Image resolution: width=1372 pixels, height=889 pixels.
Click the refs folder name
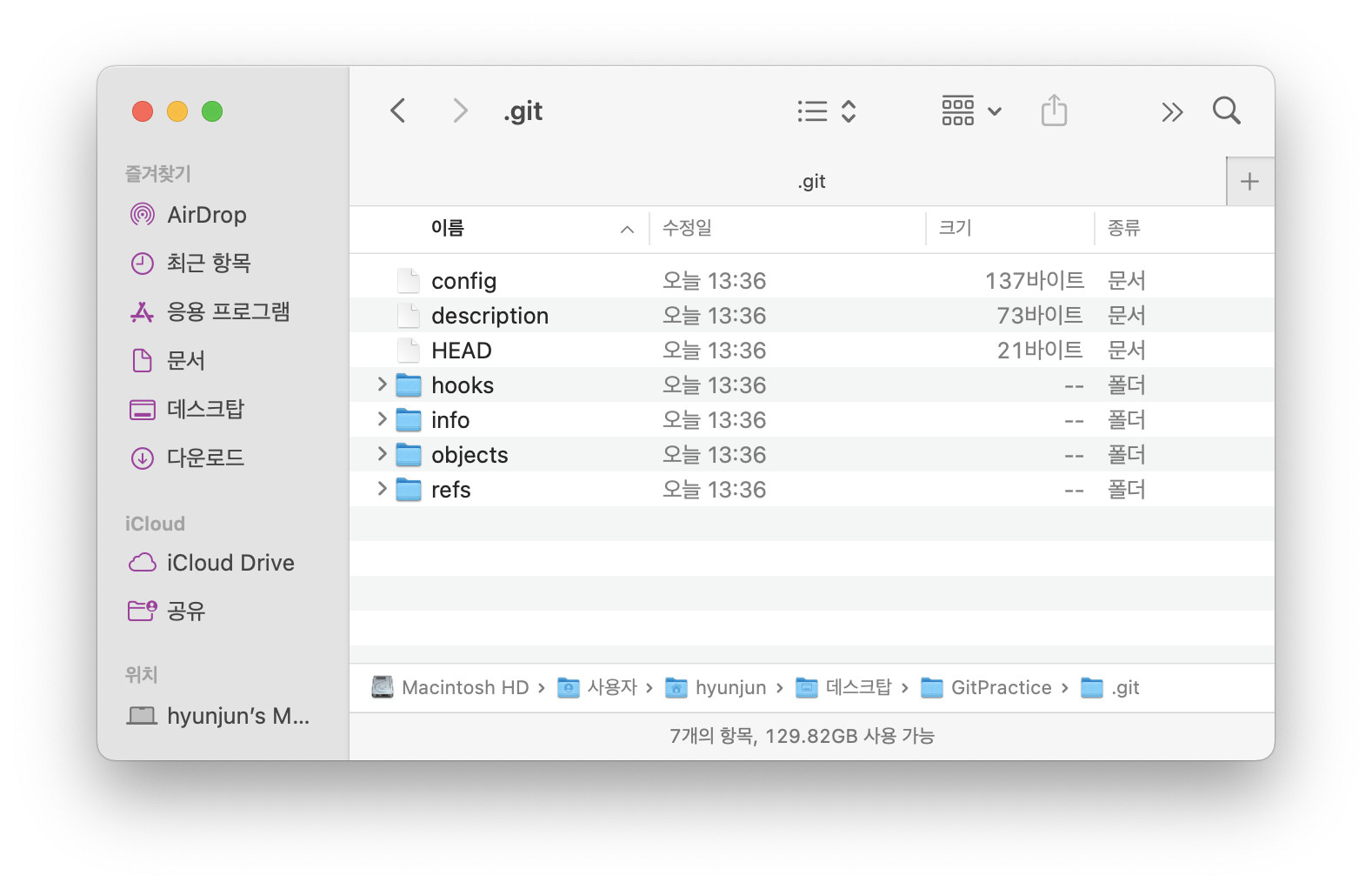click(450, 490)
